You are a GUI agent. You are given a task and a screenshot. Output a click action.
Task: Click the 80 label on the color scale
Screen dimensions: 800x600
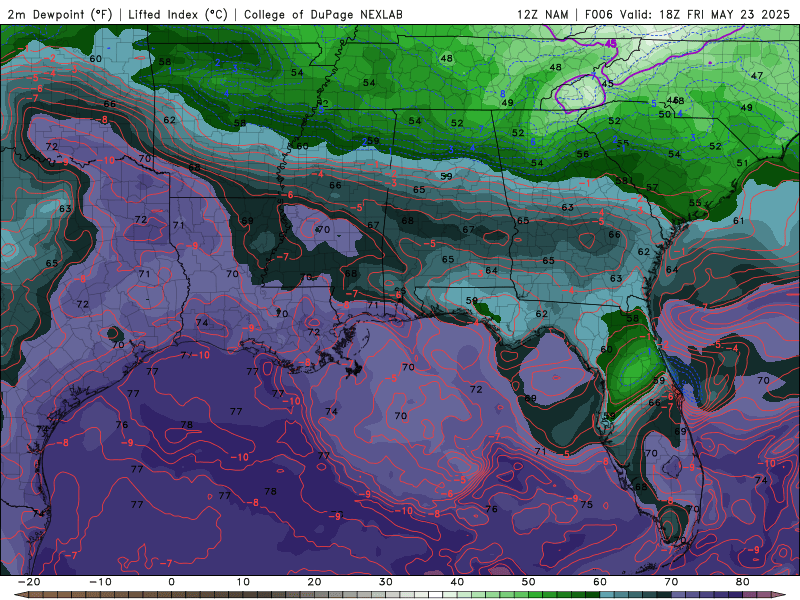click(743, 582)
